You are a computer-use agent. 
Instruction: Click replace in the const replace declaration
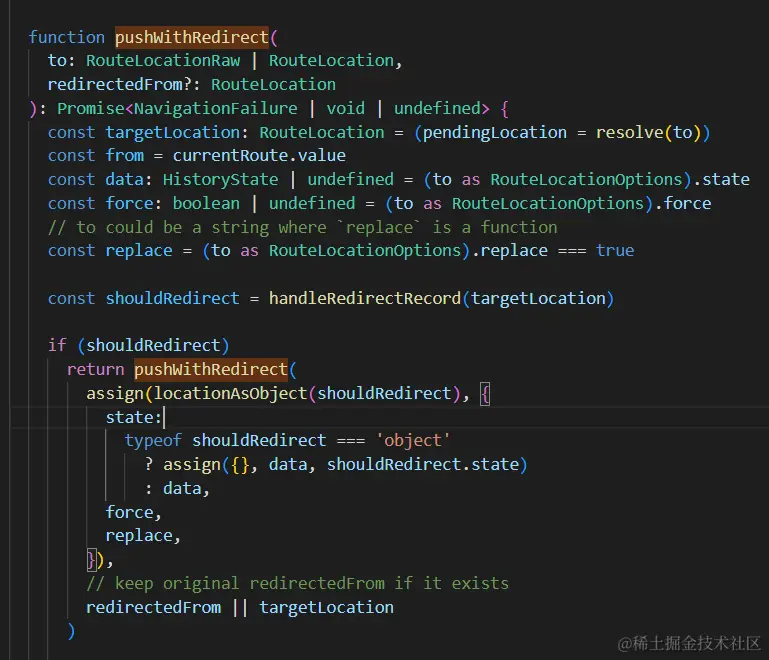pyautogui.click(x=139, y=251)
